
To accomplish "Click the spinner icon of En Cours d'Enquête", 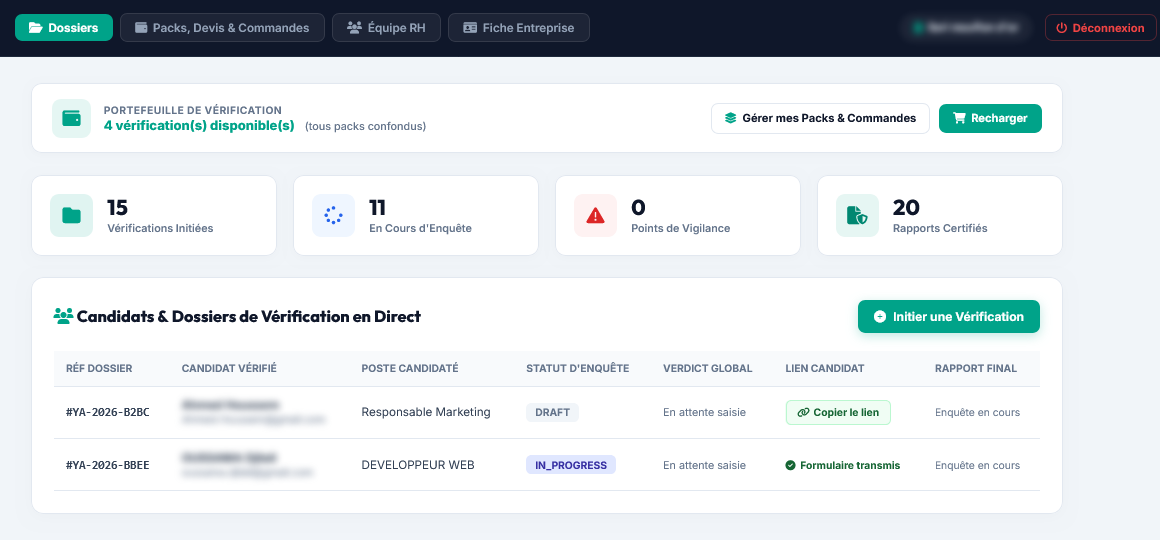I will [x=334, y=215].
